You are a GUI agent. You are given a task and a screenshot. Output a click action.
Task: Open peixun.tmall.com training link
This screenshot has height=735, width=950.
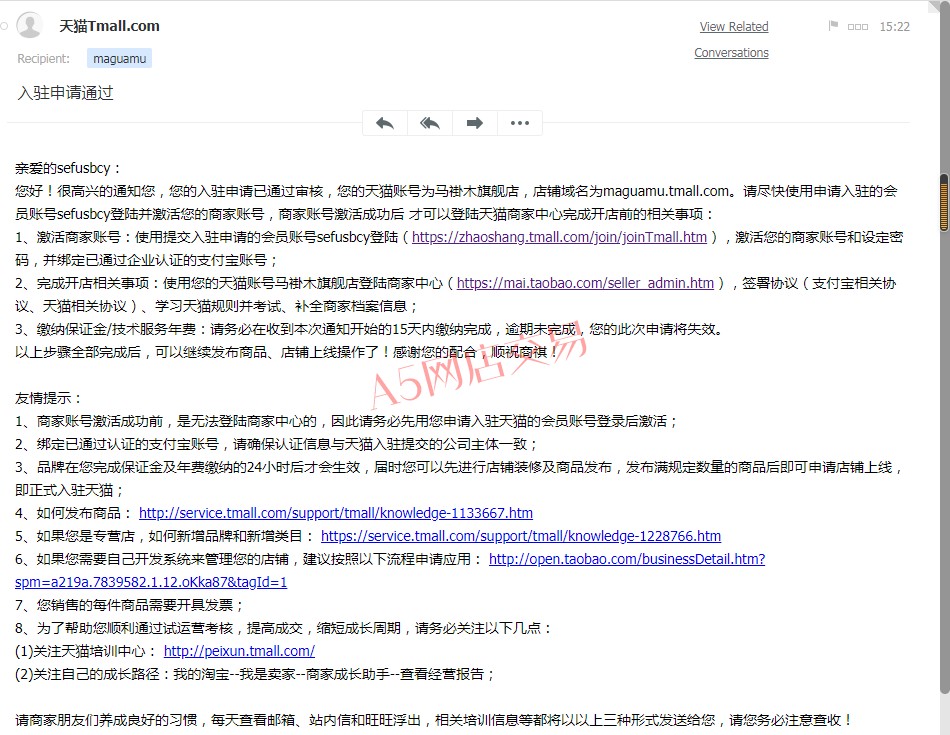[x=239, y=651]
